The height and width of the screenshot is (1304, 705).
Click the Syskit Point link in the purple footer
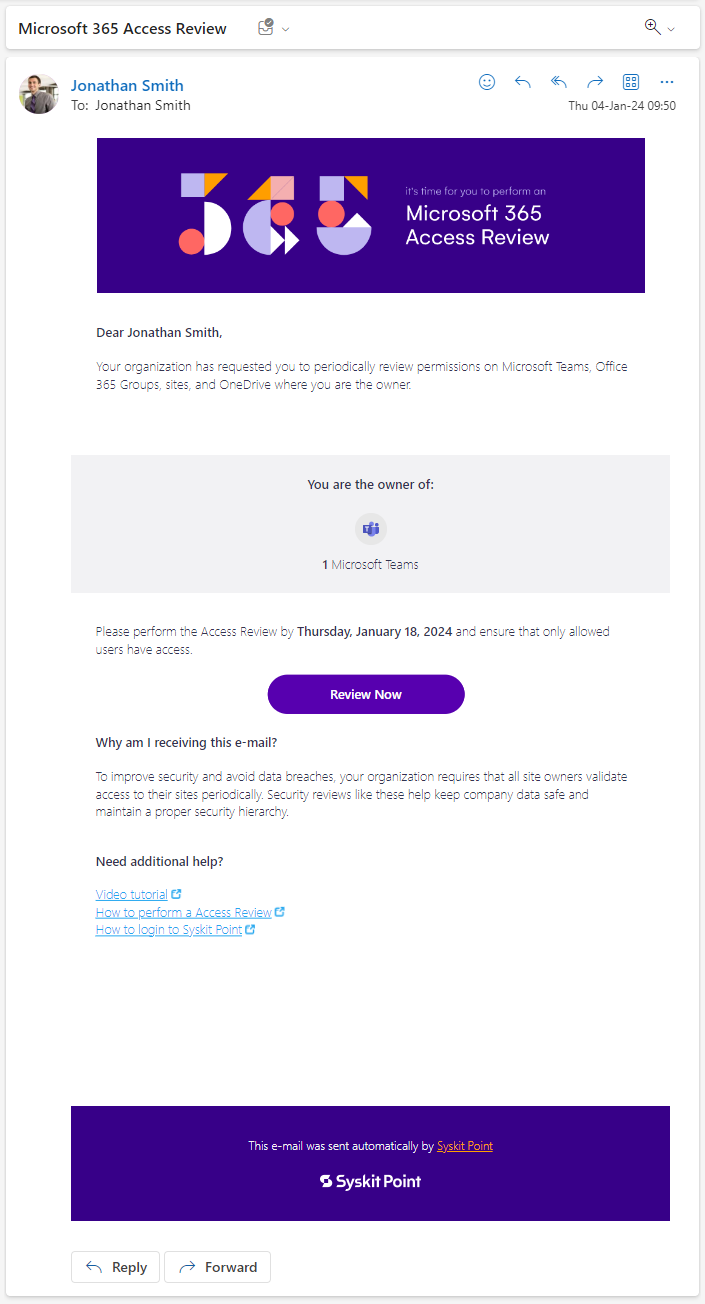coord(465,1146)
